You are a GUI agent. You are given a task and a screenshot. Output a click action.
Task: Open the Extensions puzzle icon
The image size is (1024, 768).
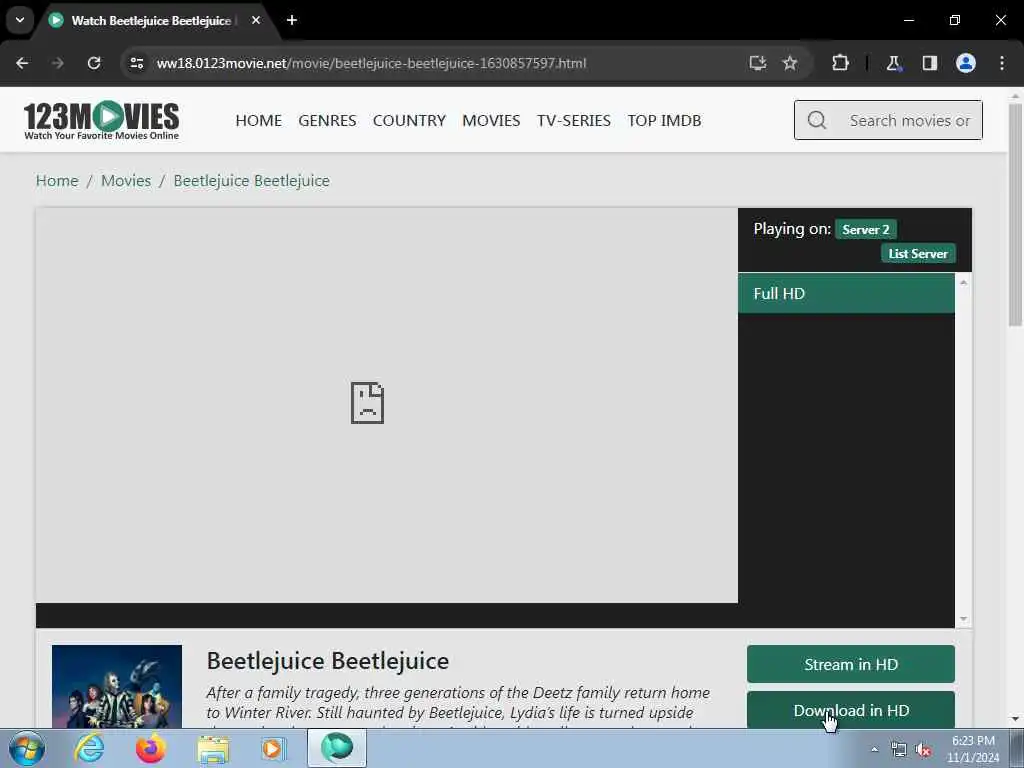tap(840, 63)
